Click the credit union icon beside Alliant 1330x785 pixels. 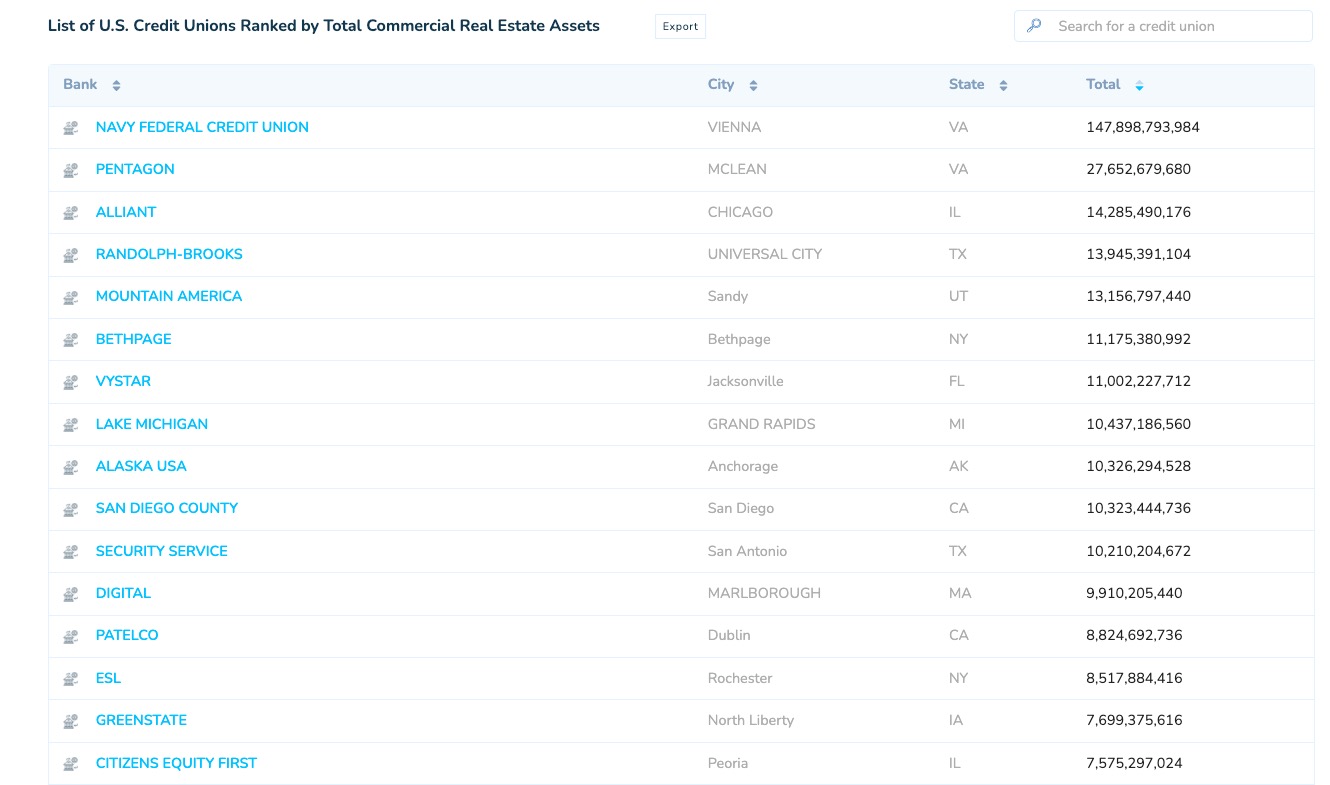(71, 213)
